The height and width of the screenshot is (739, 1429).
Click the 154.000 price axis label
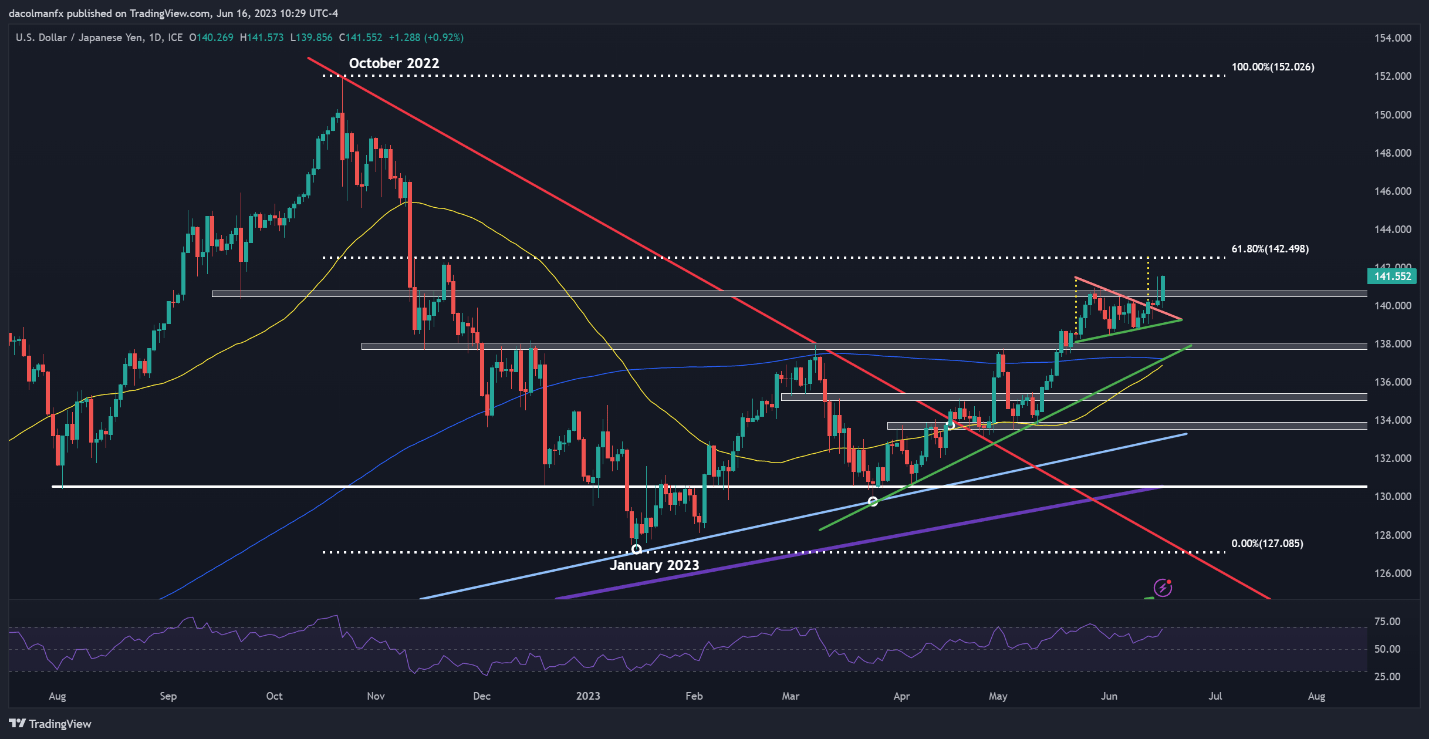coord(1391,38)
